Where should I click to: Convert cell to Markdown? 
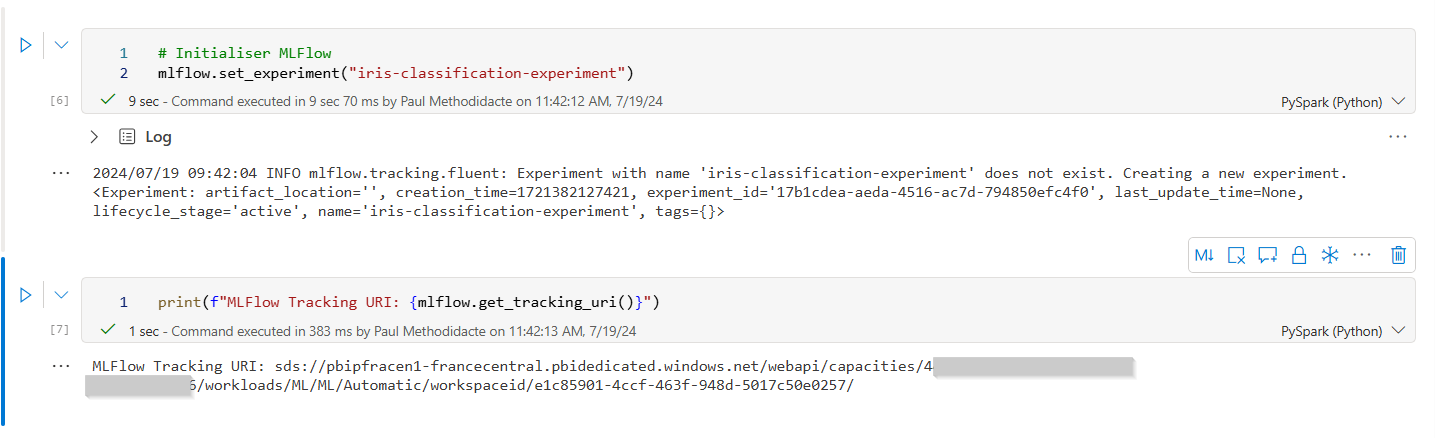(x=1204, y=255)
